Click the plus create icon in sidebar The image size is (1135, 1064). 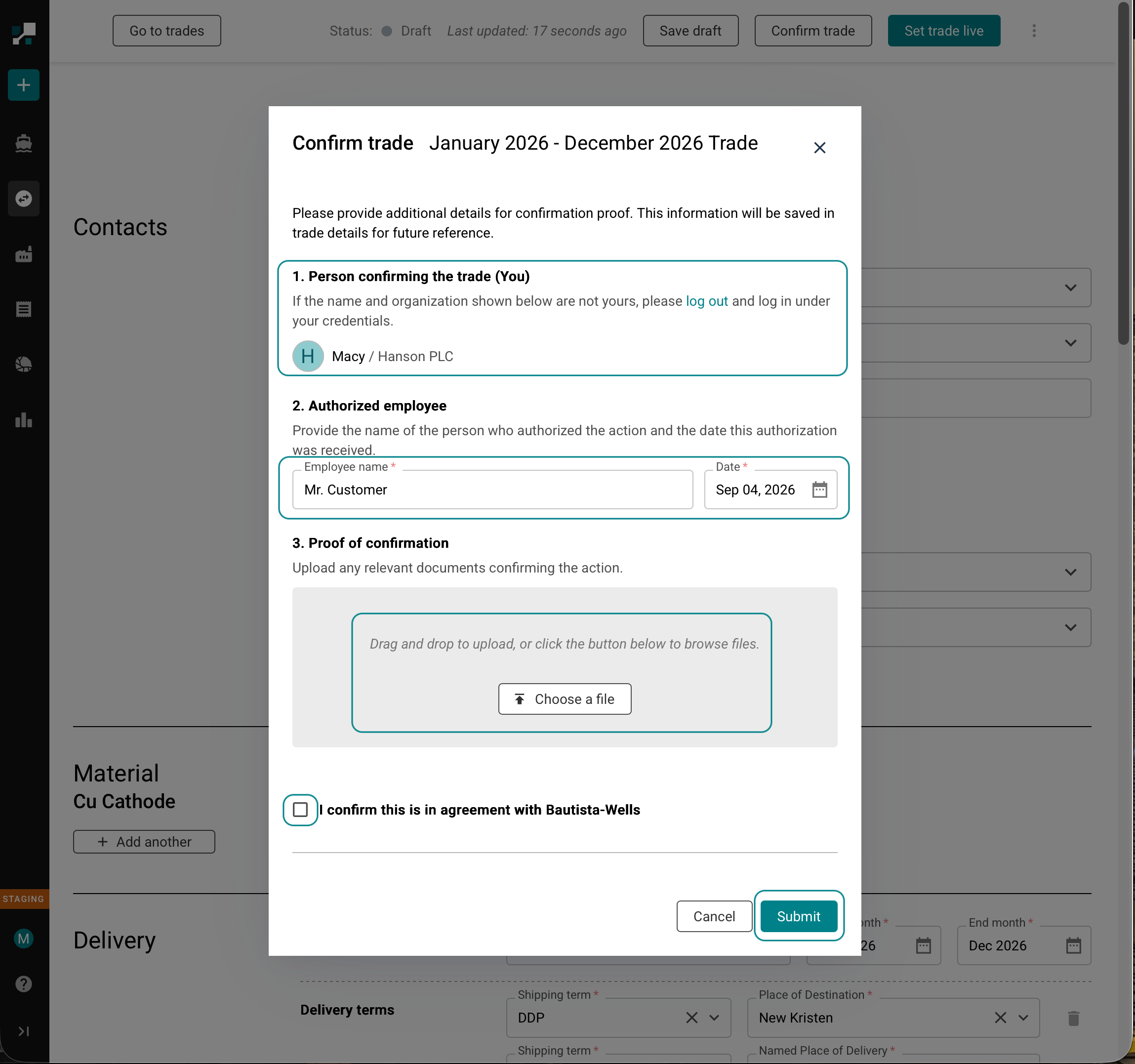tap(23, 85)
